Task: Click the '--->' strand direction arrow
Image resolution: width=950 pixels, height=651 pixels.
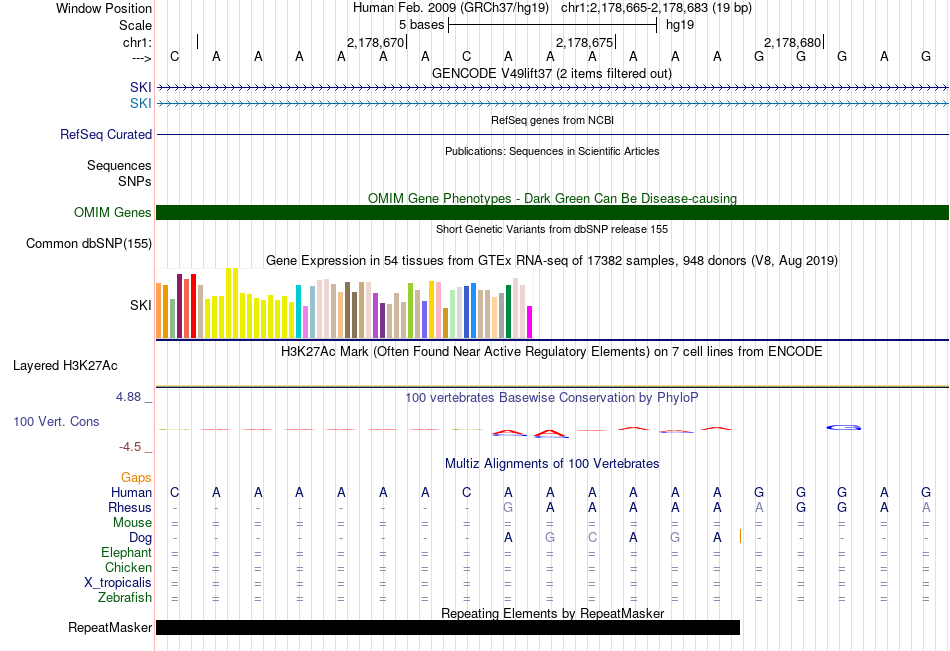Action: (x=142, y=58)
